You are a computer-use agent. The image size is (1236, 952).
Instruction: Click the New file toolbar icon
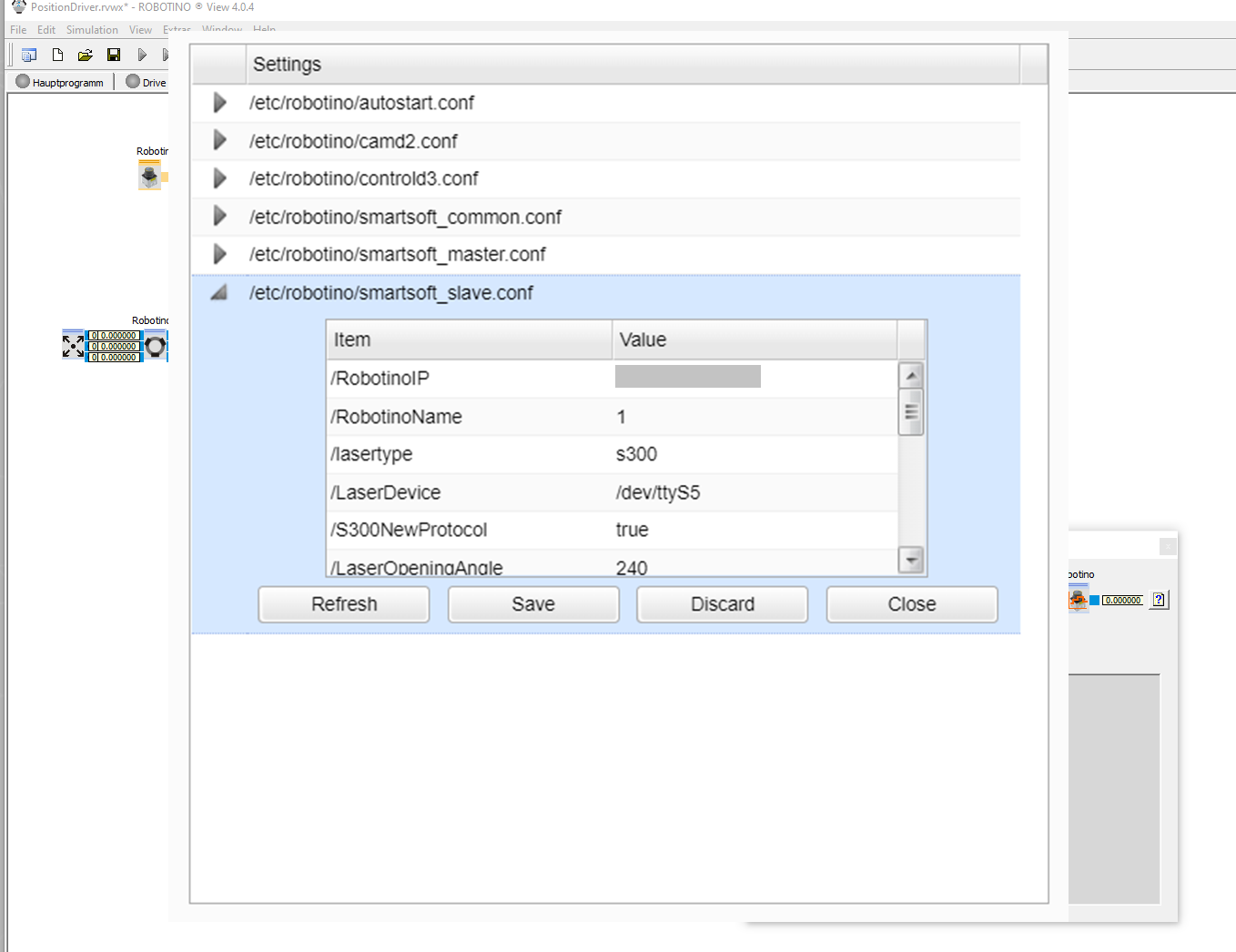tap(57, 55)
